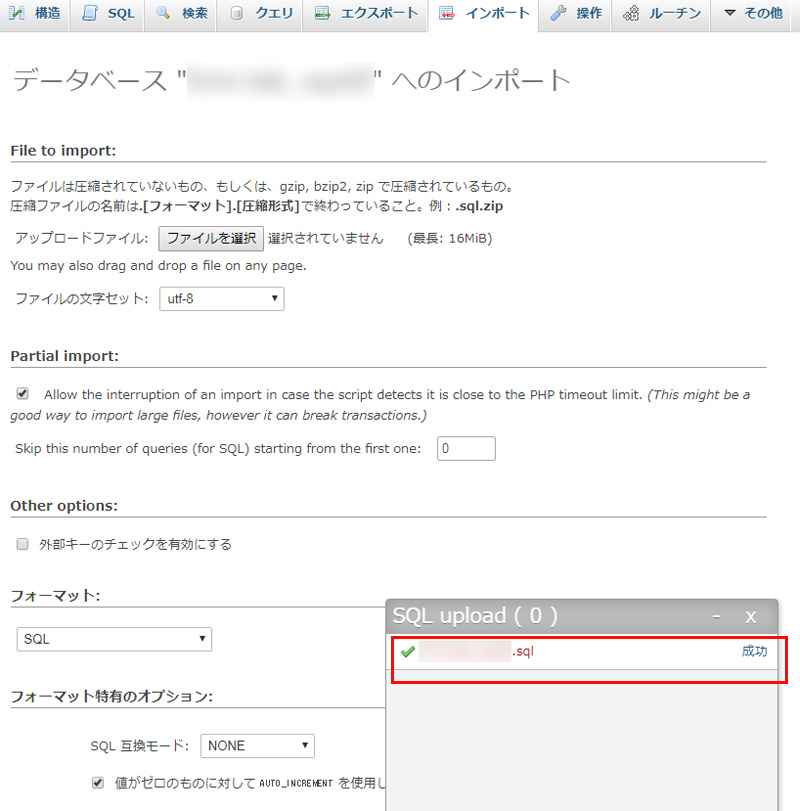Open the 操作 tab
The image size is (800, 811).
[x=575, y=14]
